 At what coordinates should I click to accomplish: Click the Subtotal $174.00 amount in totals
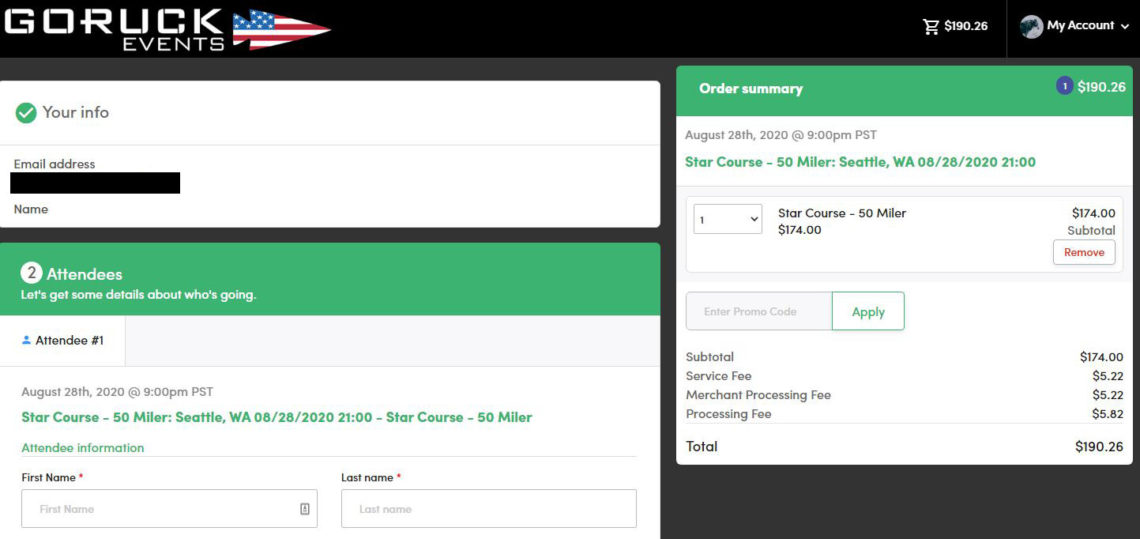(x=1101, y=357)
